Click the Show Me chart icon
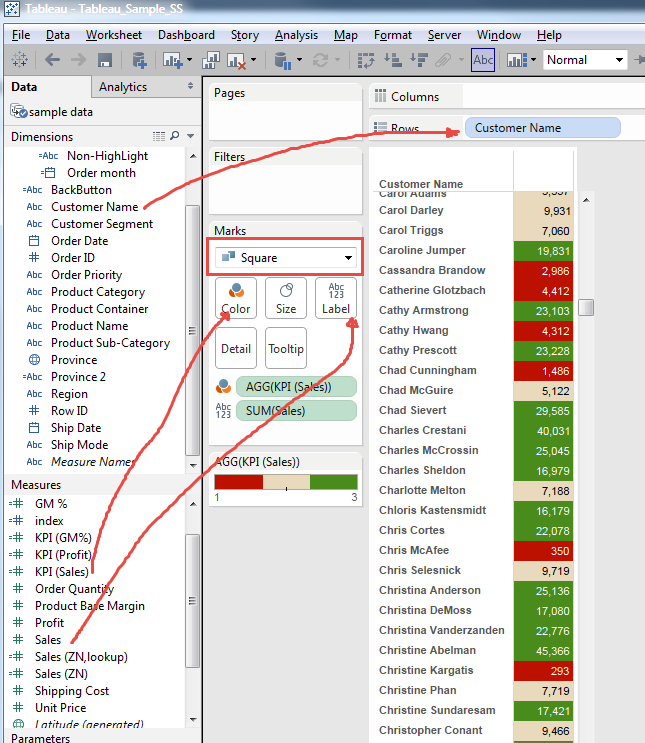645x743 pixels. [516, 60]
